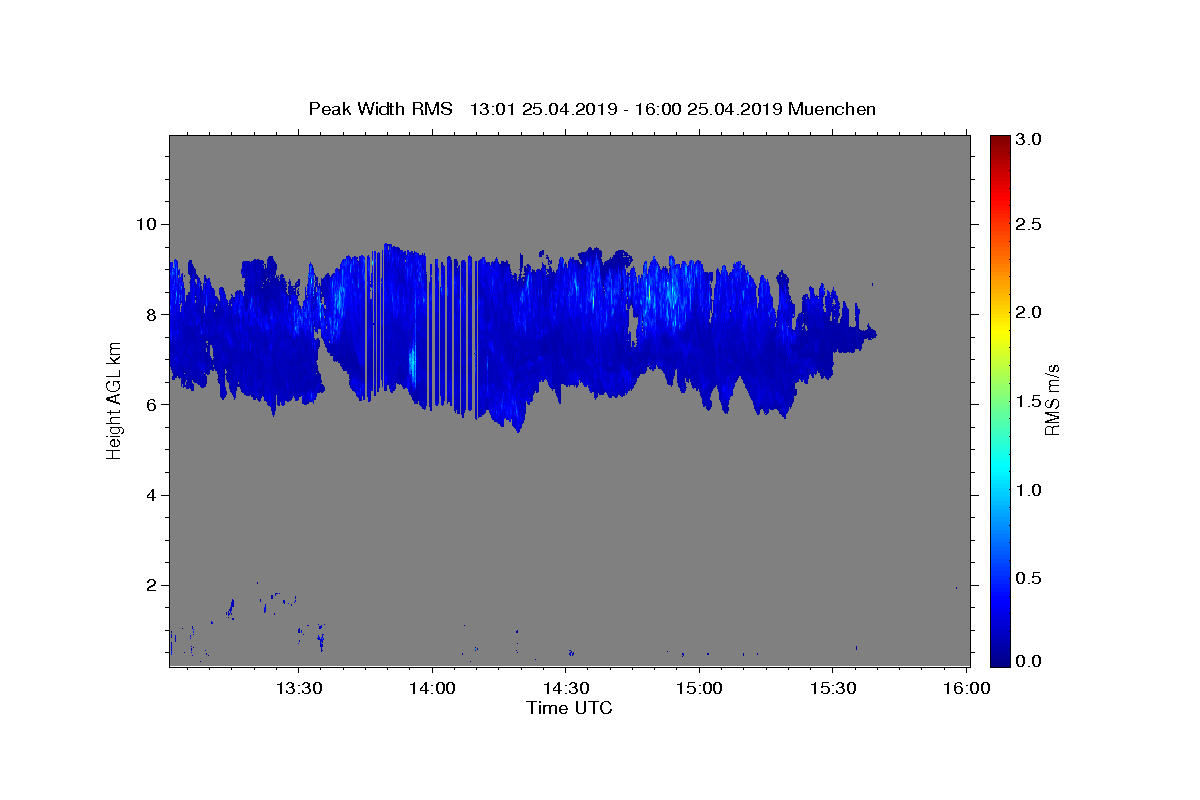The image size is (1200, 800).
Task: Click the 15:00 time axis label
Action: tap(699, 688)
